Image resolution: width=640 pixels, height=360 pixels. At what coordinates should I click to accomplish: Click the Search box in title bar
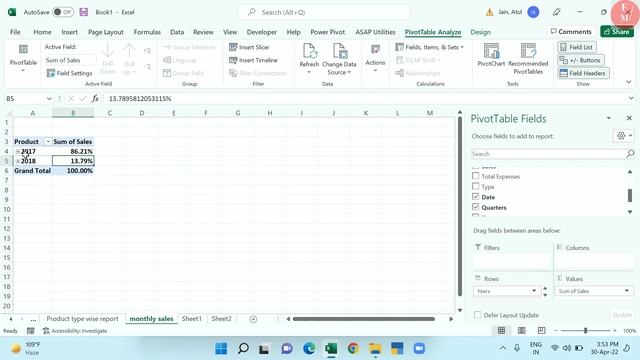pyautogui.click(x=324, y=12)
